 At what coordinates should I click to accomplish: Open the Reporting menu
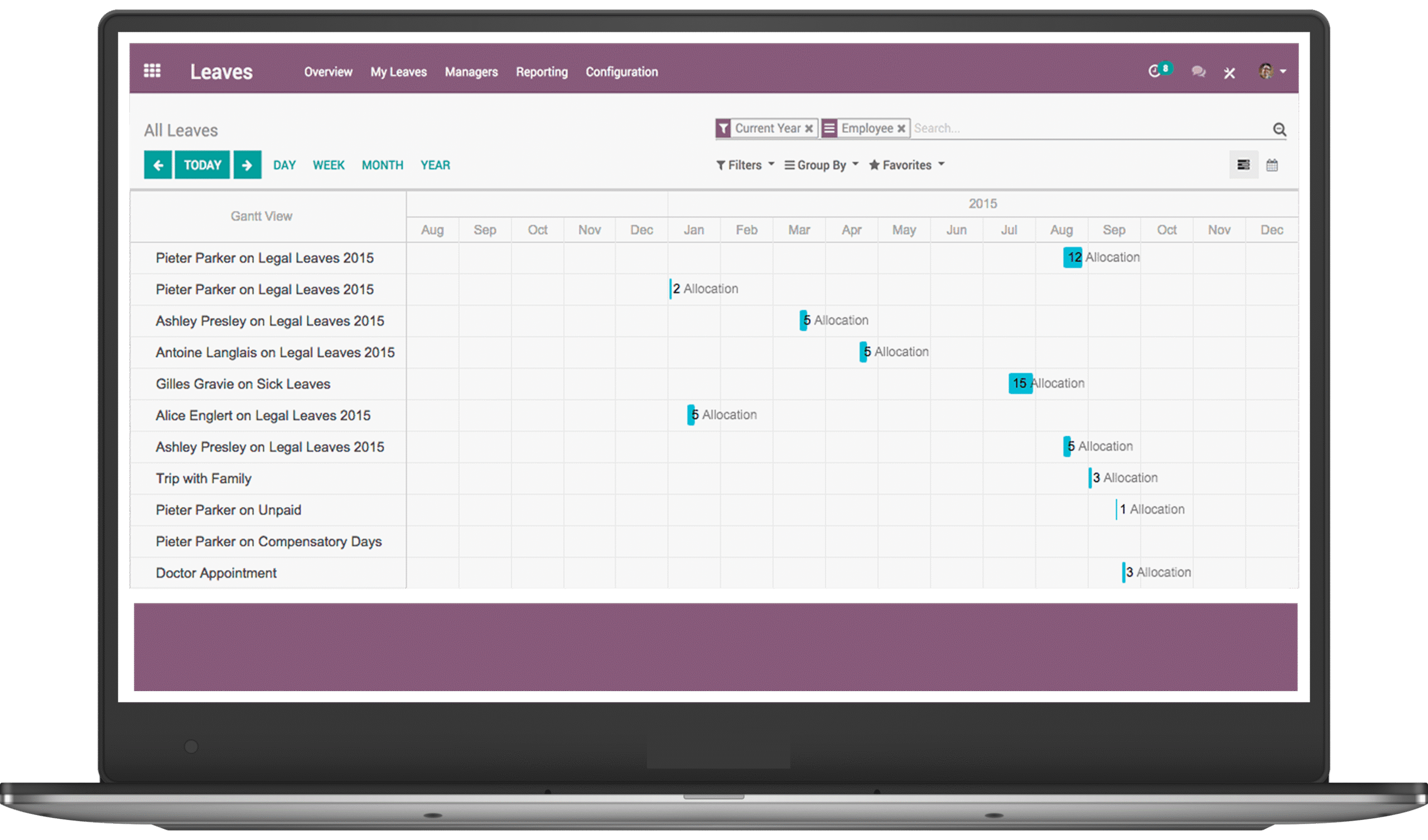pyautogui.click(x=541, y=72)
